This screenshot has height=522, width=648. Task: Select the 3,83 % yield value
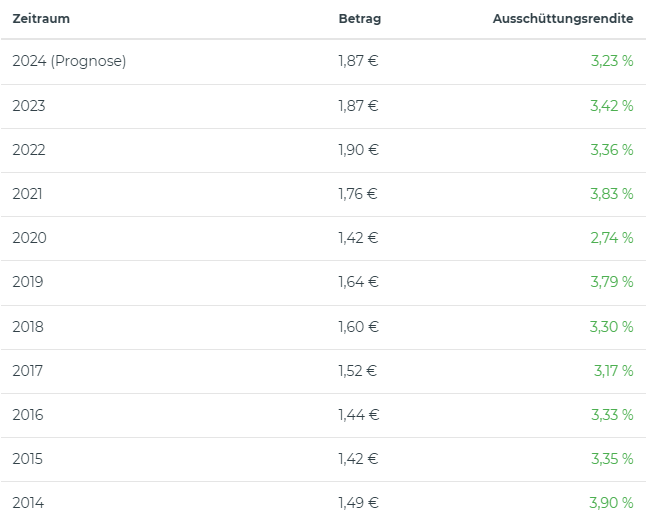611,194
